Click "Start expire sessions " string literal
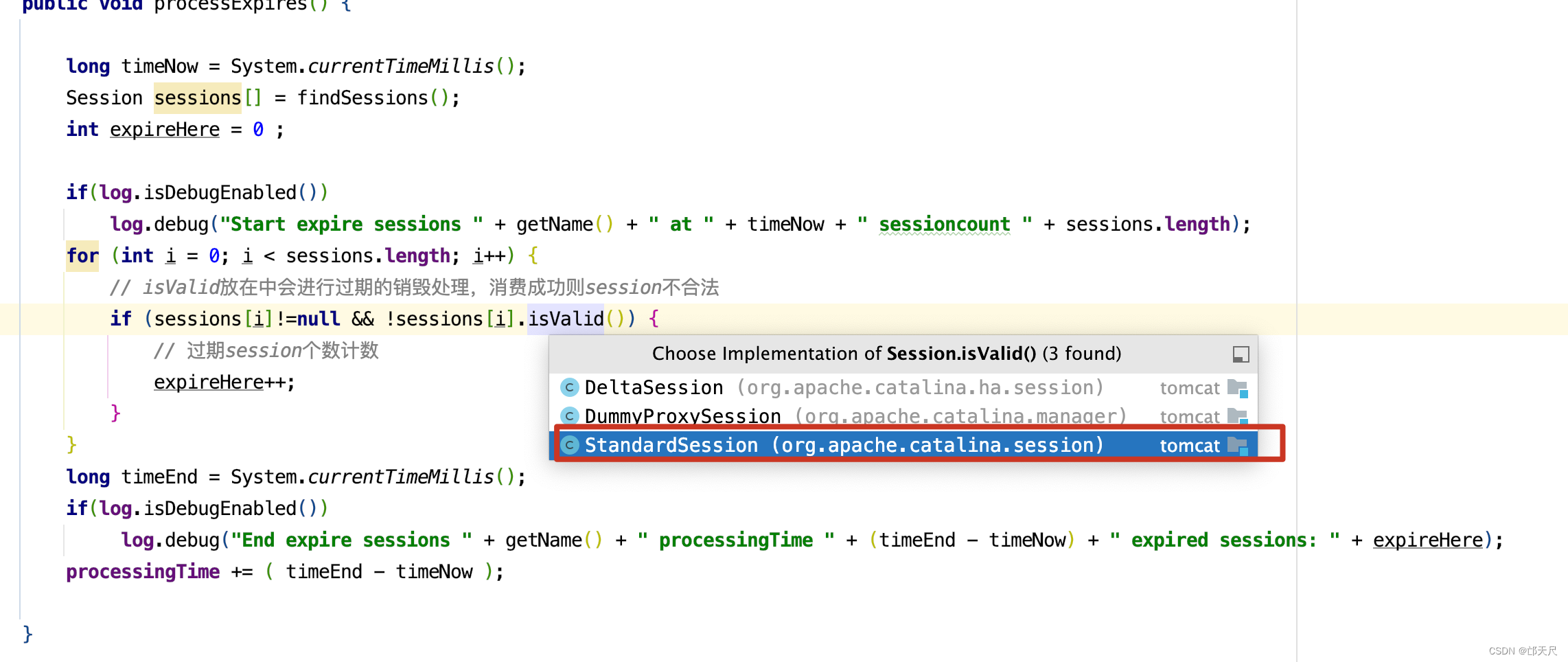The width and height of the screenshot is (1568, 662). click(x=351, y=225)
